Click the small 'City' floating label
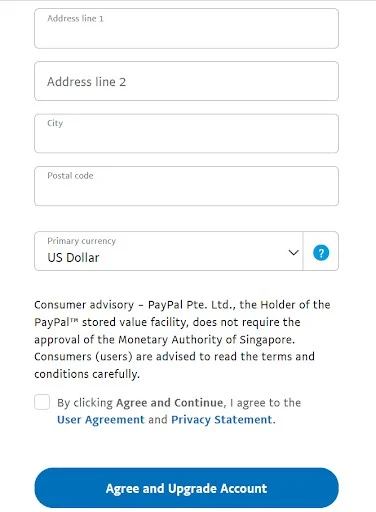376x512 pixels. coord(55,123)
